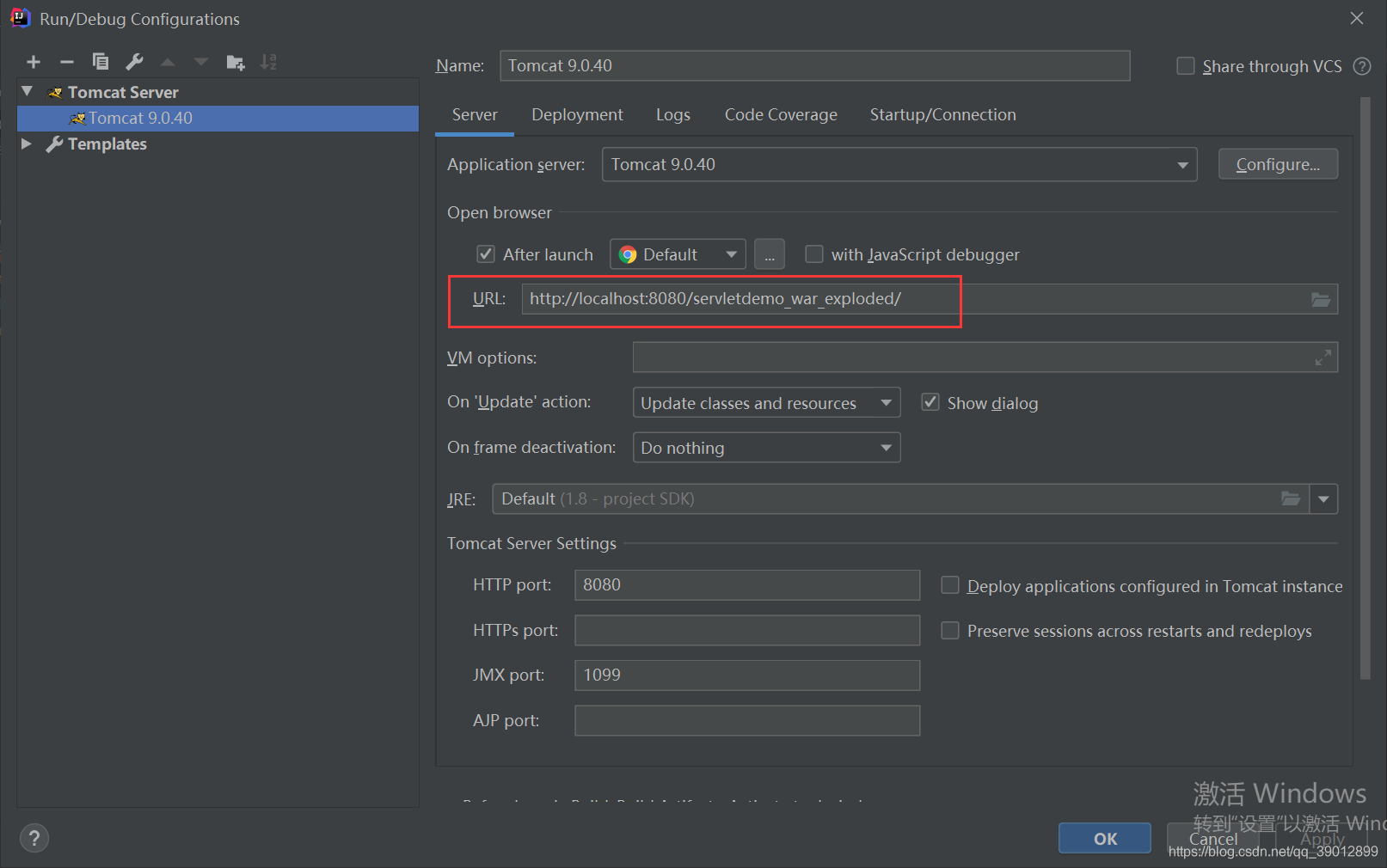Click the Apply button
This screenshot has height=868, width=1387.
point(1323,839)
